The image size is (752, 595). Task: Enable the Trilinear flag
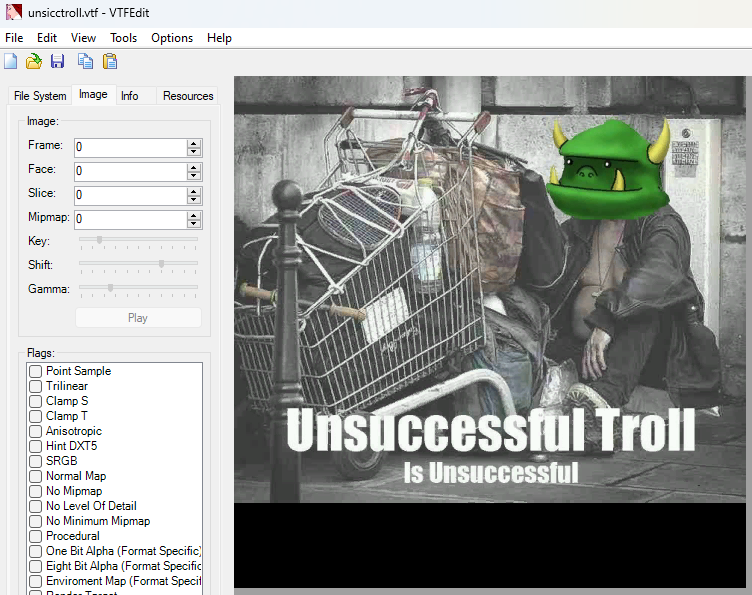point(35,386)
